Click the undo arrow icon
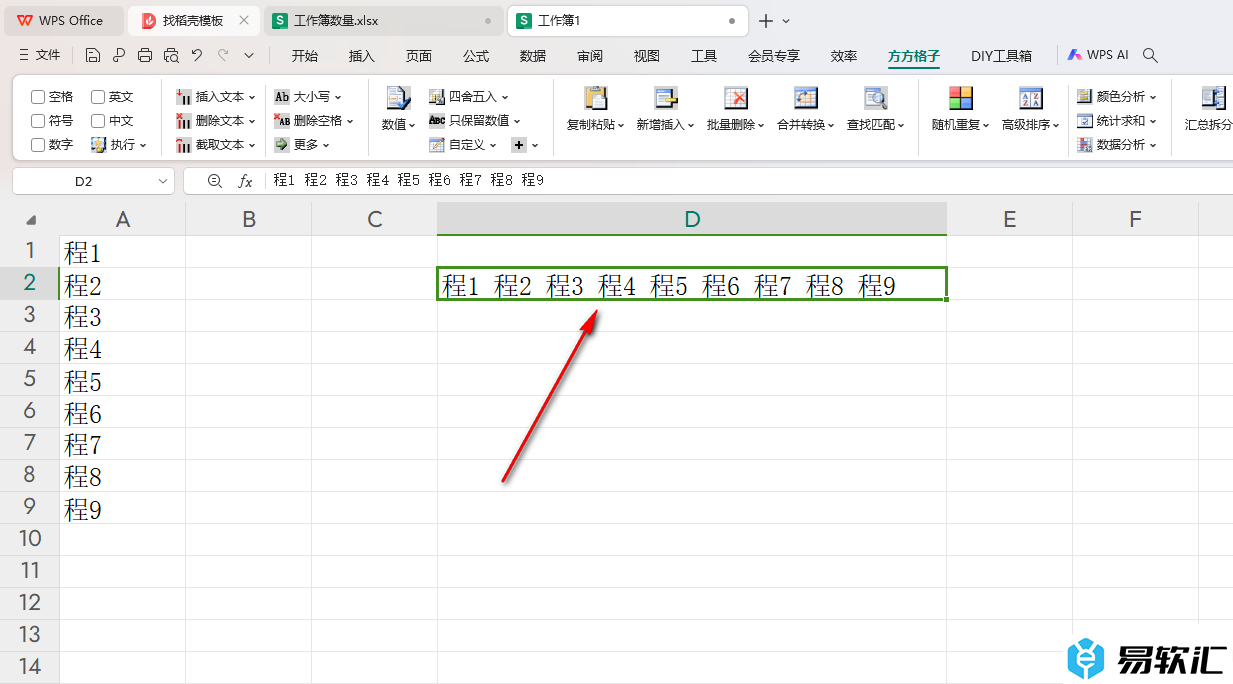 click(x=197, y=56)
